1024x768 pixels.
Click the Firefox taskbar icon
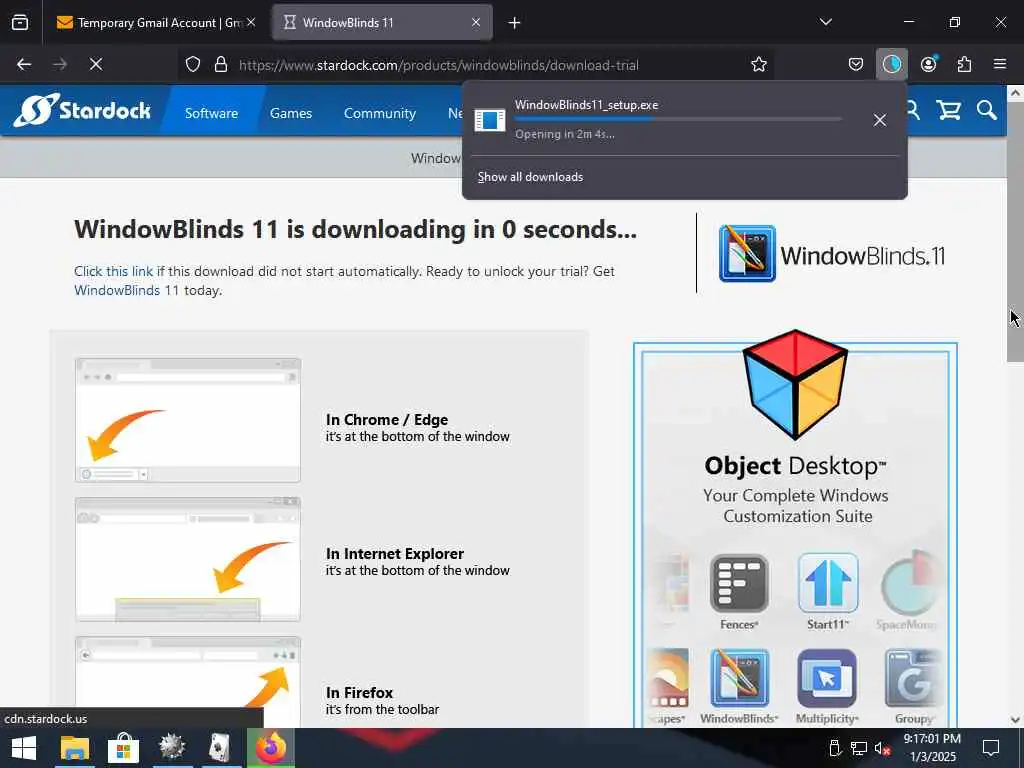pos(270,748)
